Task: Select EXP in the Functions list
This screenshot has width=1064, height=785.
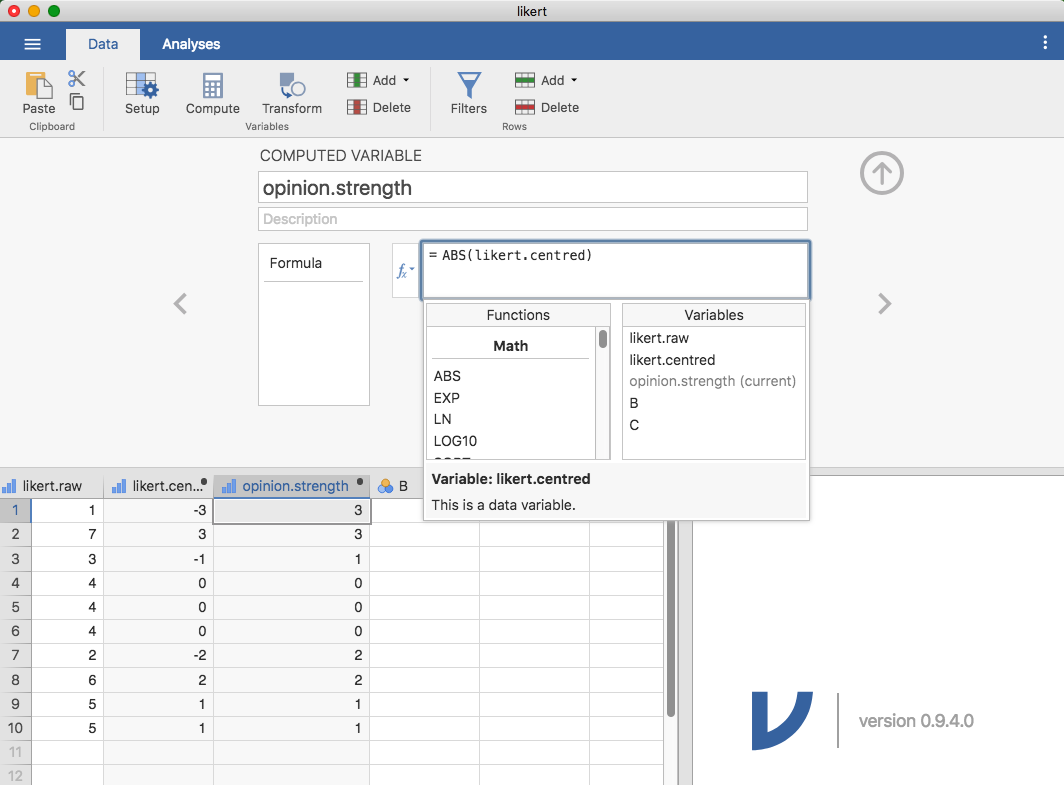Action: tap(446, 398)
